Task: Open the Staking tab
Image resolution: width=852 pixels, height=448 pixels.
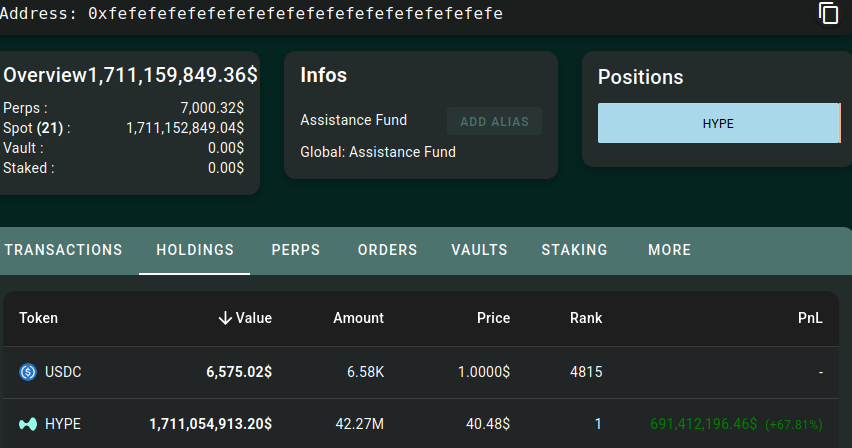Action: 574,250
